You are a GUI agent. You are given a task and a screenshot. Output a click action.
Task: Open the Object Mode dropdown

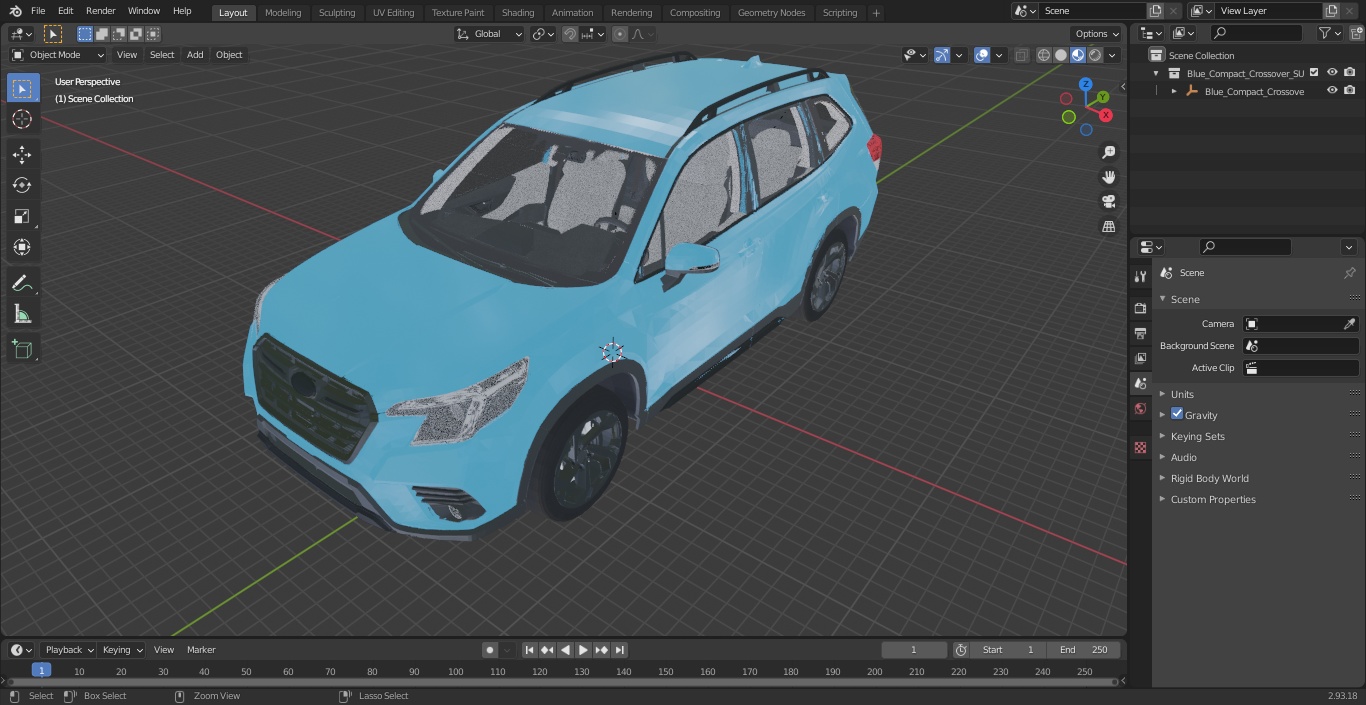[x=58, y=55]
